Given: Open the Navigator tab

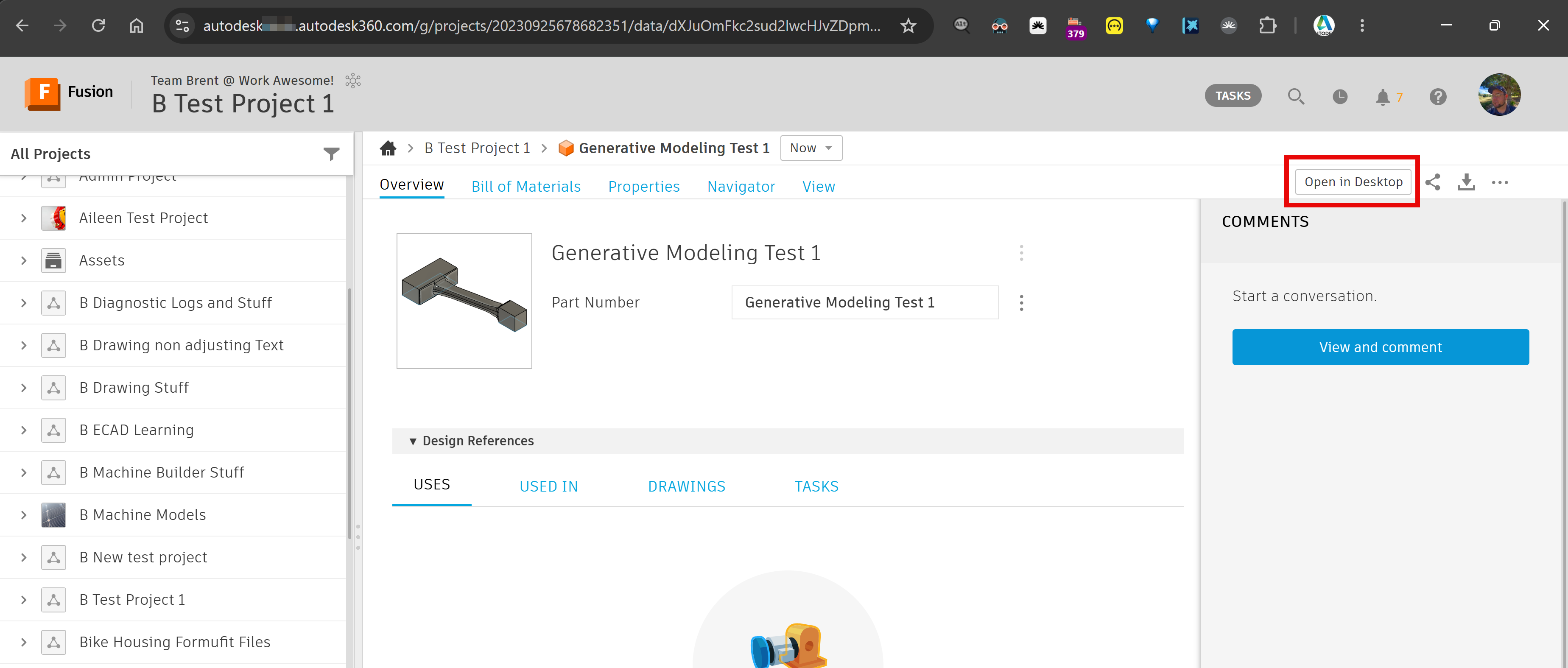Looking at the screenshot, I should 741,186.
